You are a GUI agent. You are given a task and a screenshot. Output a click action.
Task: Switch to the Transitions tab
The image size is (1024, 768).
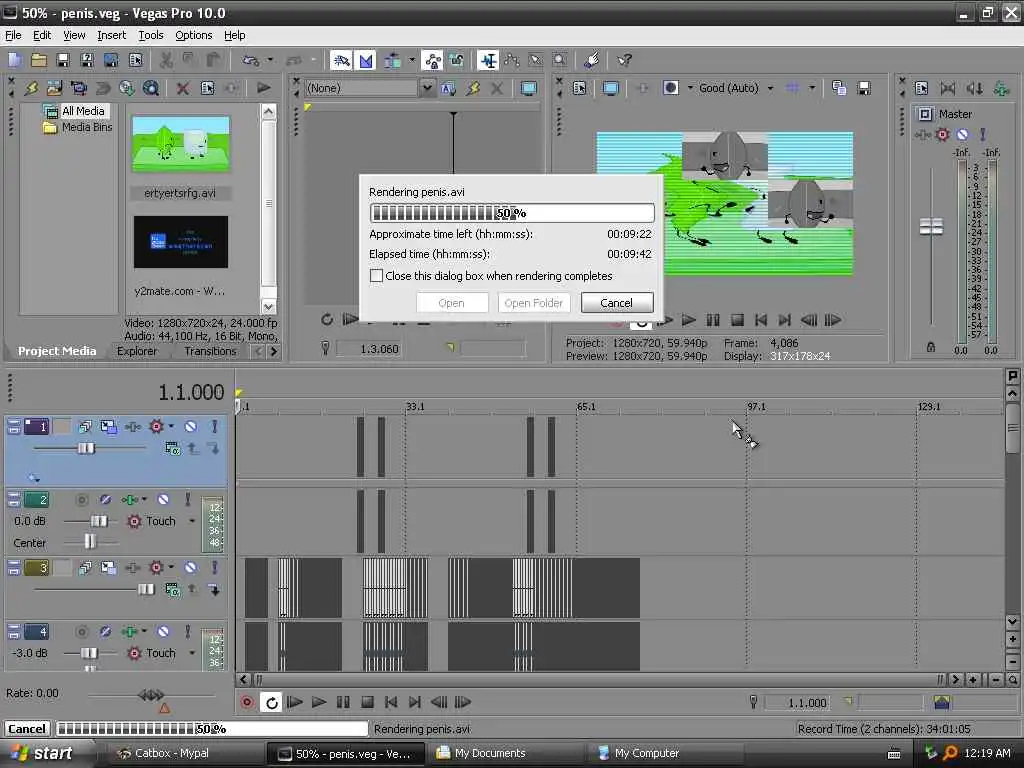coord(210,351)
